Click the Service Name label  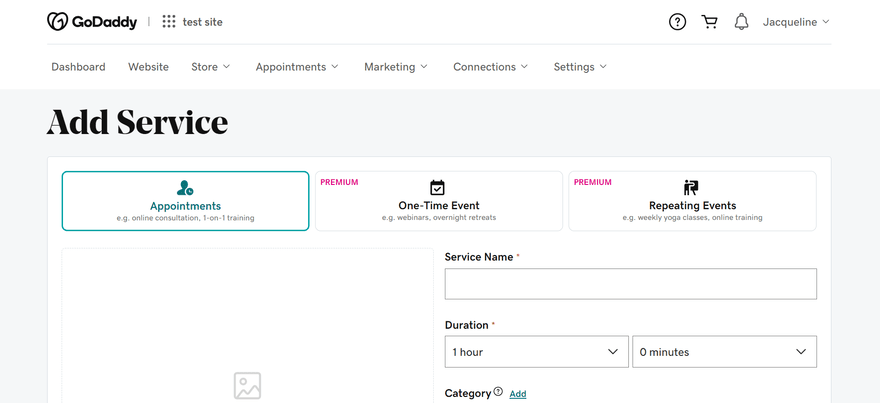[479, 257]
